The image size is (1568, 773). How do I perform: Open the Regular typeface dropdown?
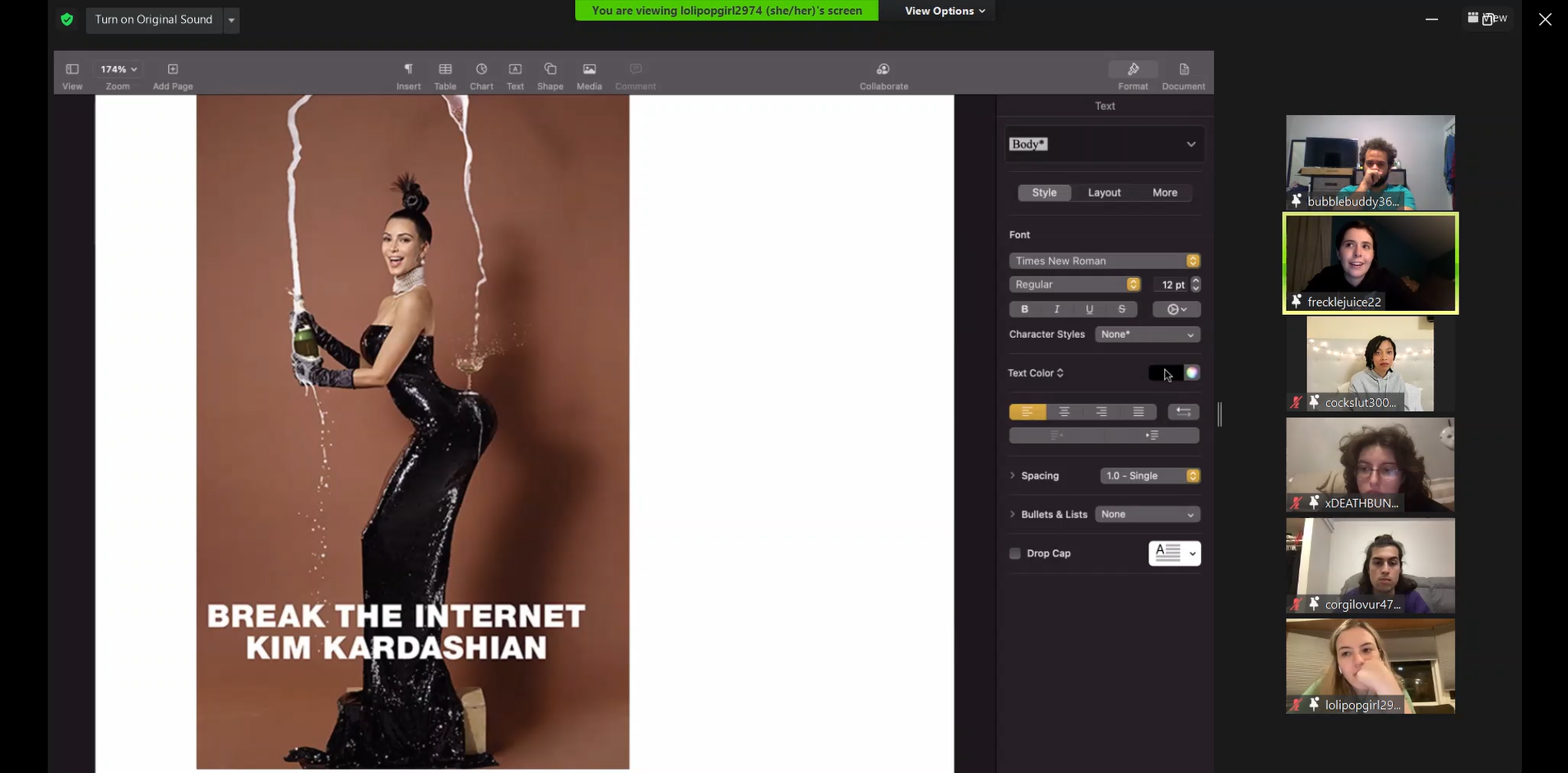pyautogui.click(x=1074, y=285)
